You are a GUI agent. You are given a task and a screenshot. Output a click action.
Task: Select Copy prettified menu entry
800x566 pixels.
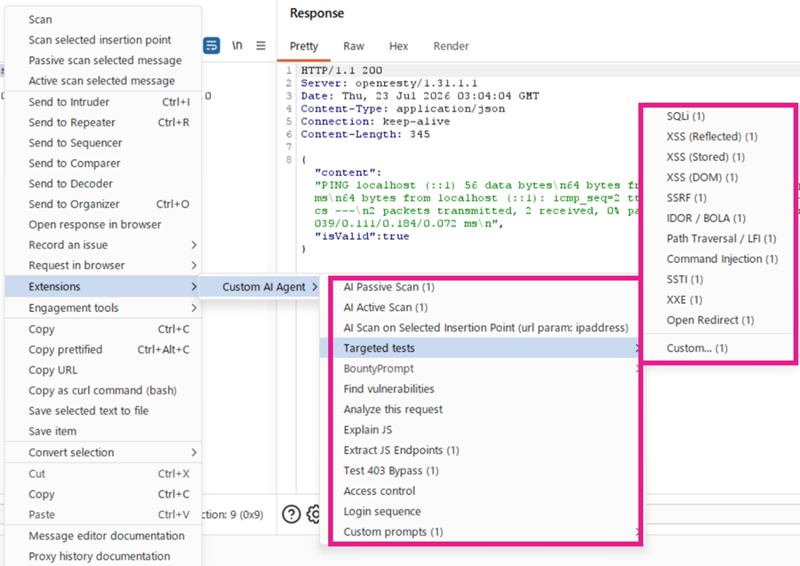click(103, 350)
